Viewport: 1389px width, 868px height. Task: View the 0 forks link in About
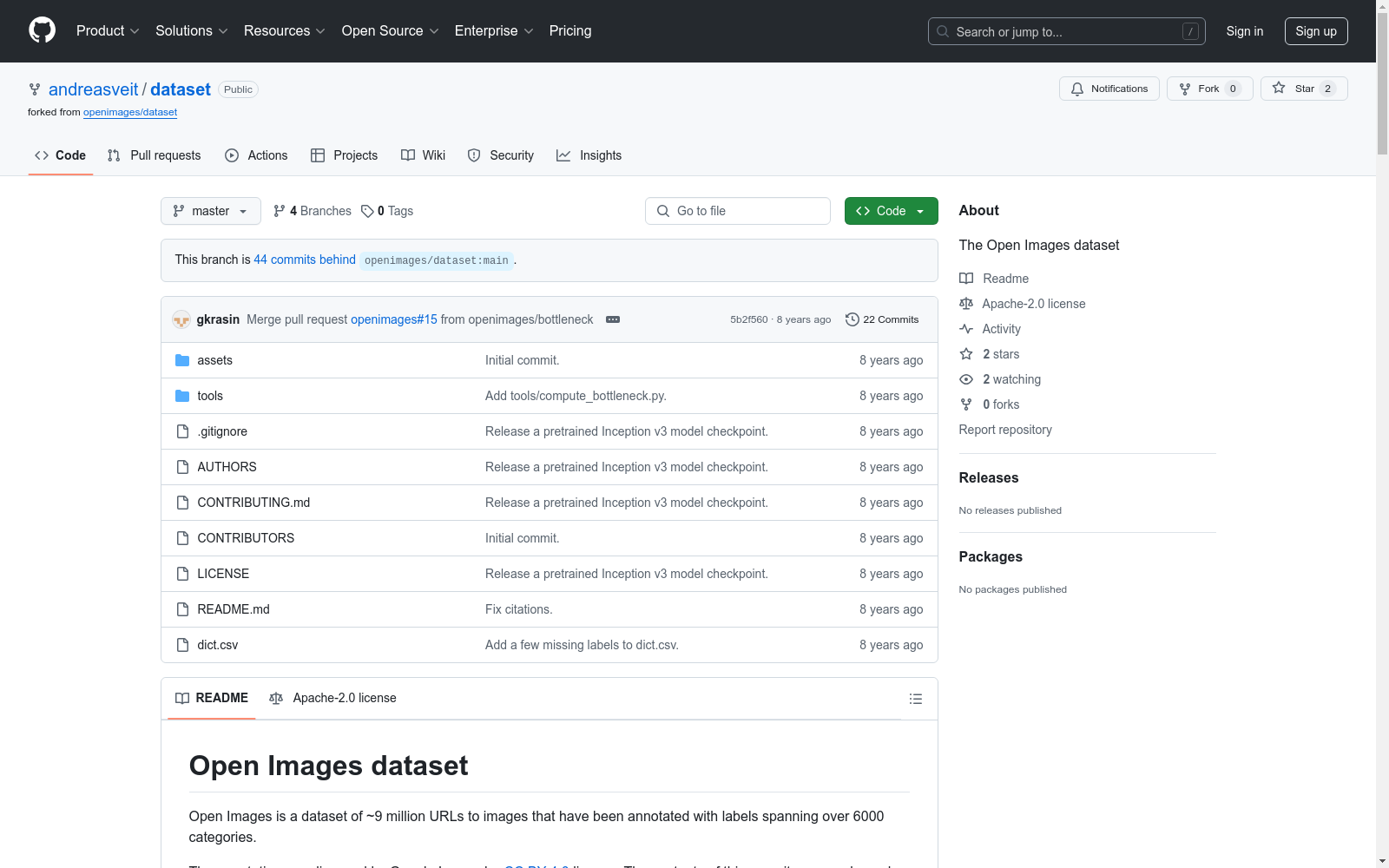click(990, 404)
